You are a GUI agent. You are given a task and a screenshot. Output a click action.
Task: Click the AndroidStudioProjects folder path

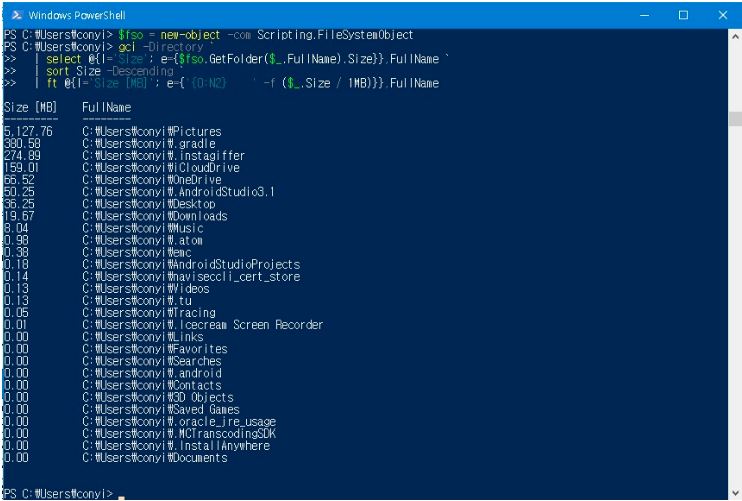(191, 265)
